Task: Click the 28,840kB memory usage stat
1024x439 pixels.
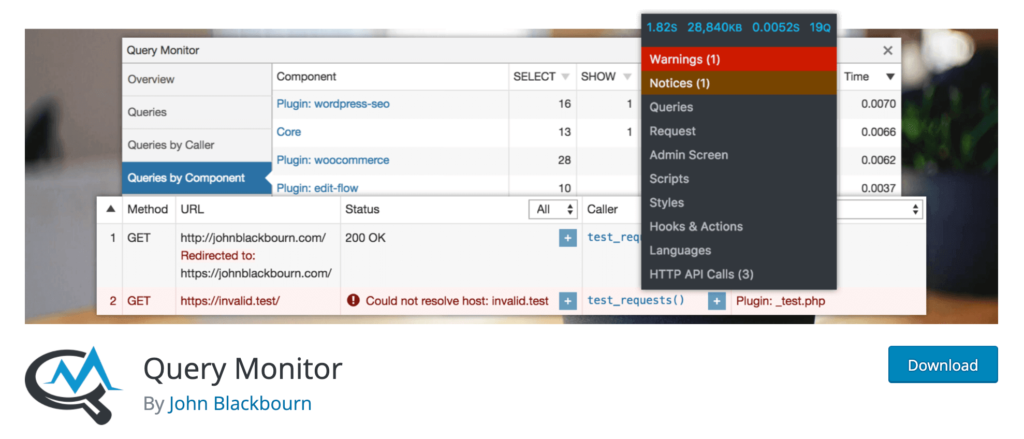Action: click(x=714, y=27)
